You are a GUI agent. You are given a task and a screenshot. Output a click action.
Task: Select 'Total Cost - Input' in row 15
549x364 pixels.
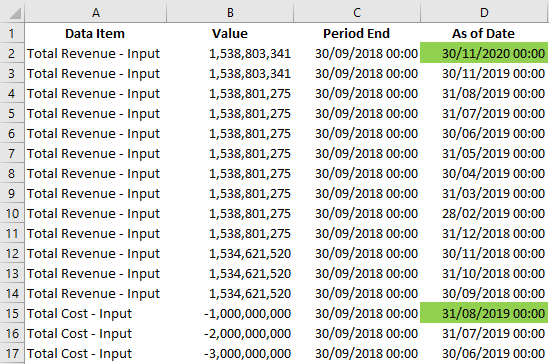click(x=95, y=313)
